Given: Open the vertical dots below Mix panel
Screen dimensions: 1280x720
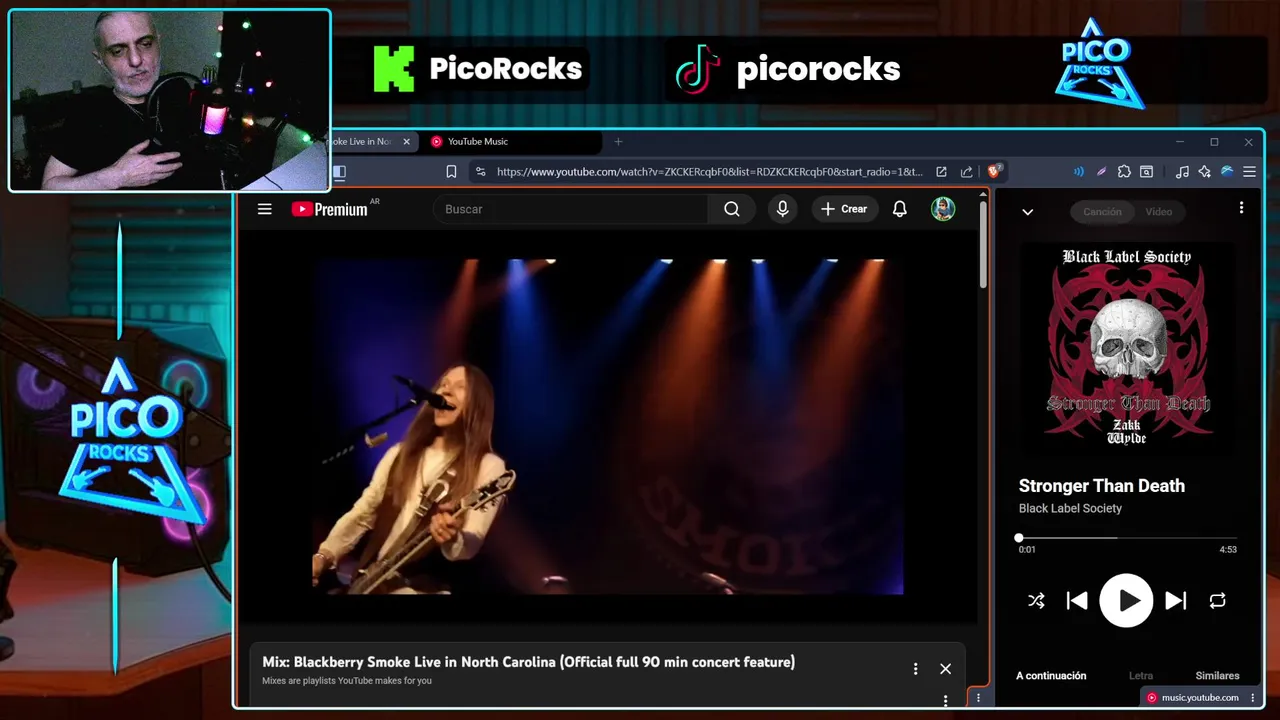Looking at the screenshot, I should (945, 701).
